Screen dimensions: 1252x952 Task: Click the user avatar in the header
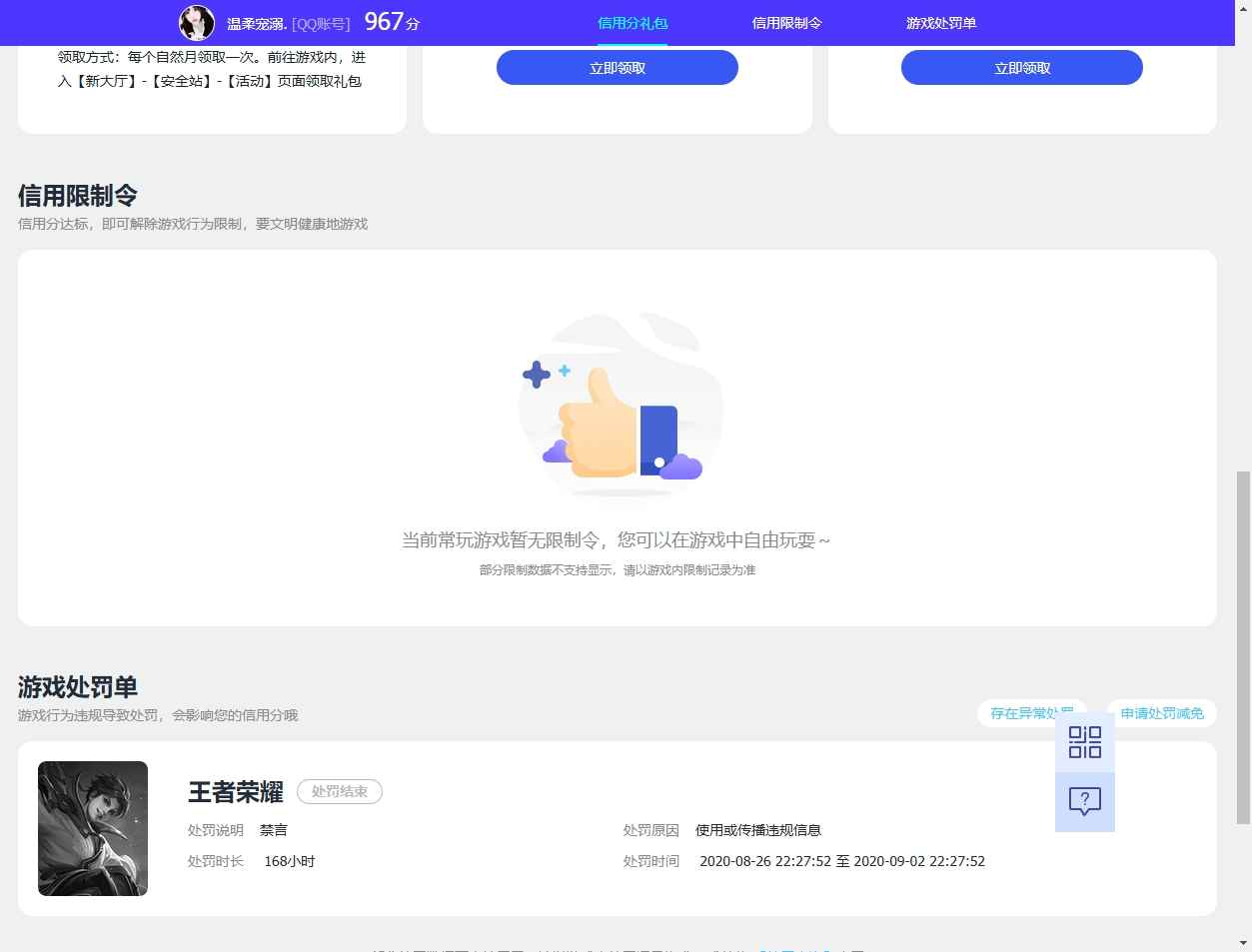pyautogui.click(x=197, y=22)
